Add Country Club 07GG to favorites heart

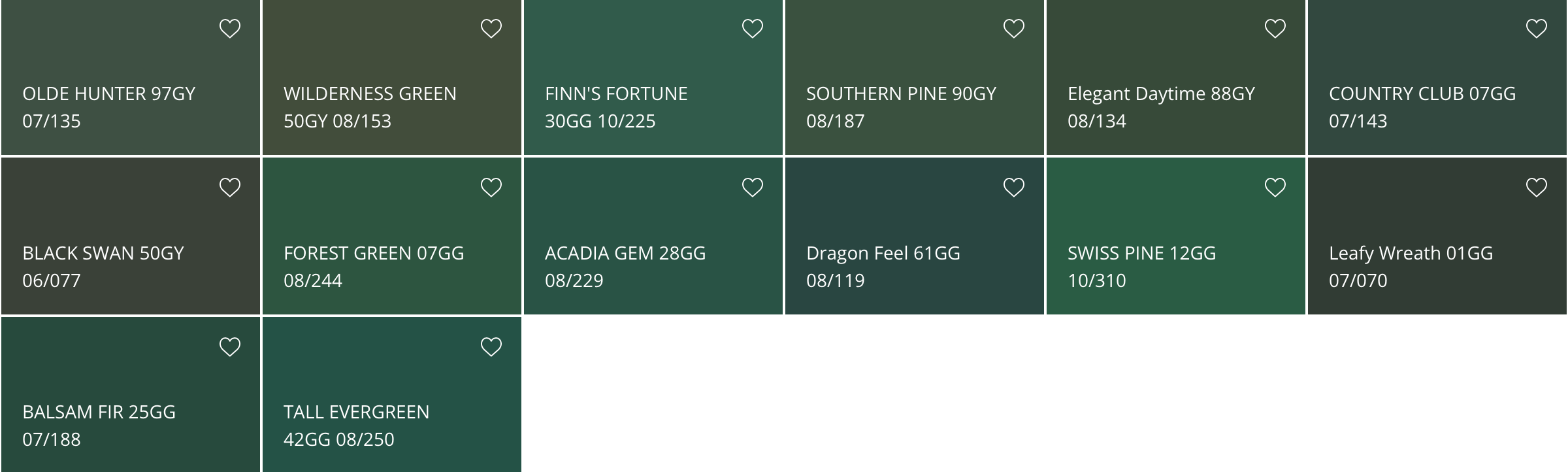(x=1537, y=29)
